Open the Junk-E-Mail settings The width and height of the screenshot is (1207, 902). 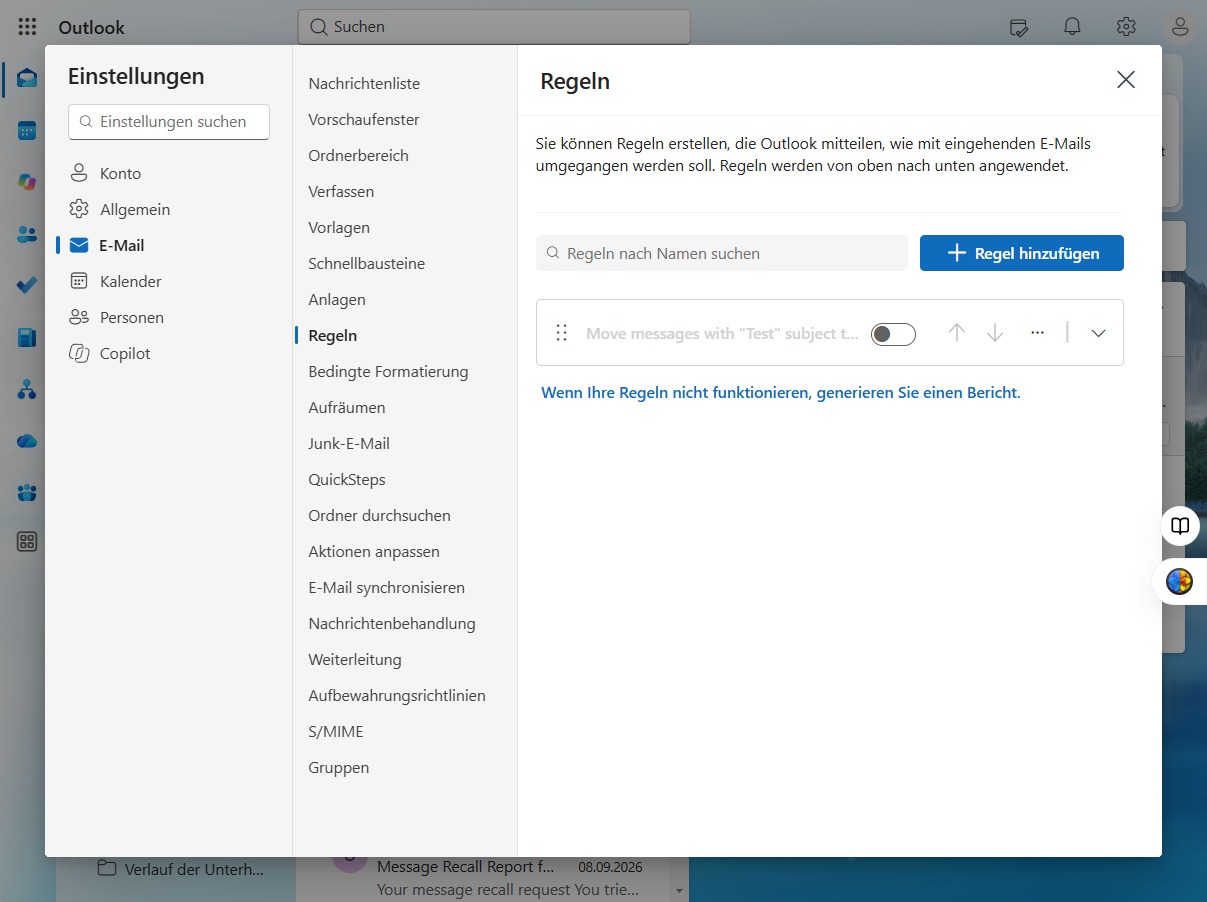click(349, 444)
